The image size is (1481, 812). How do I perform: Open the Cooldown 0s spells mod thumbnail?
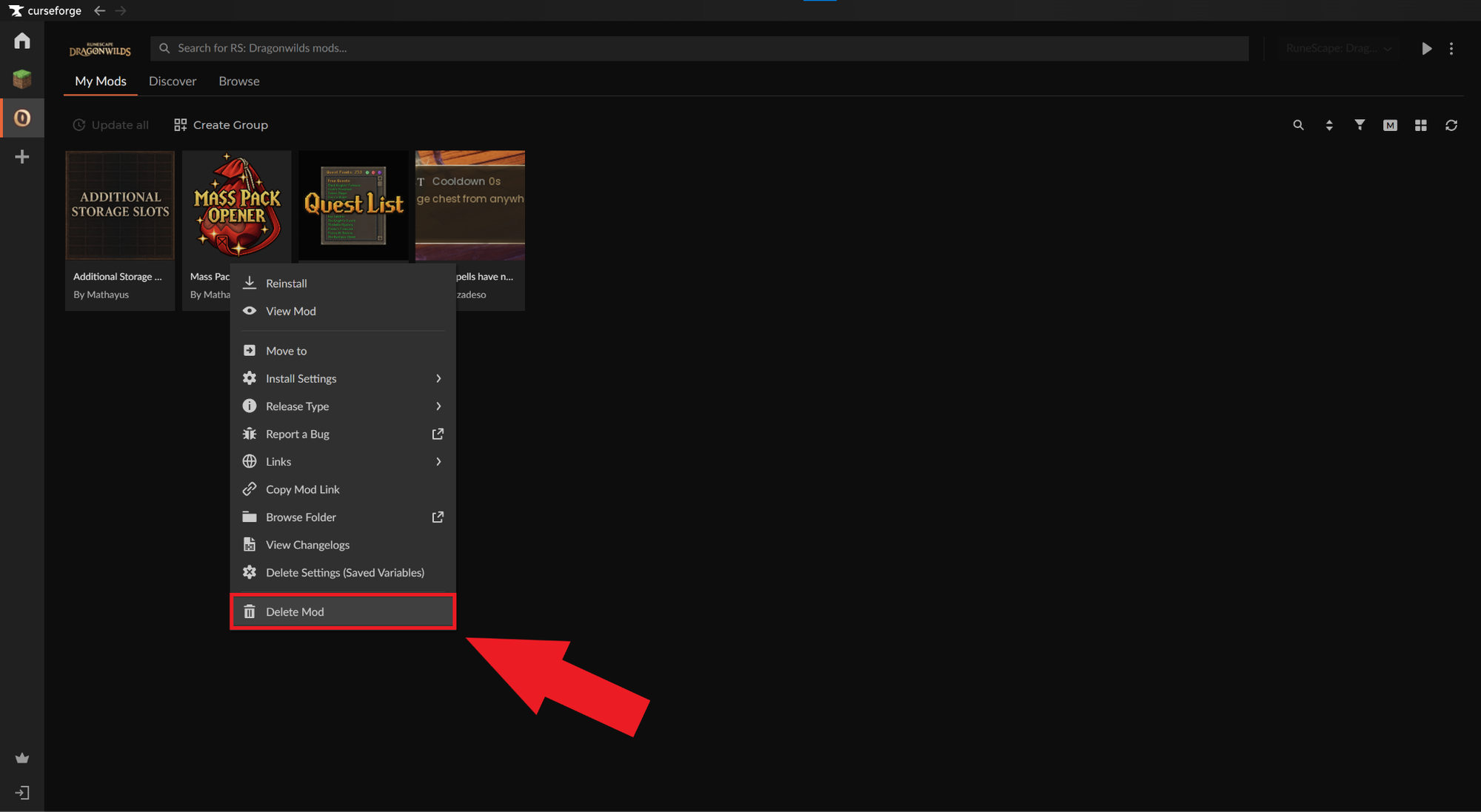click(470, 206)
